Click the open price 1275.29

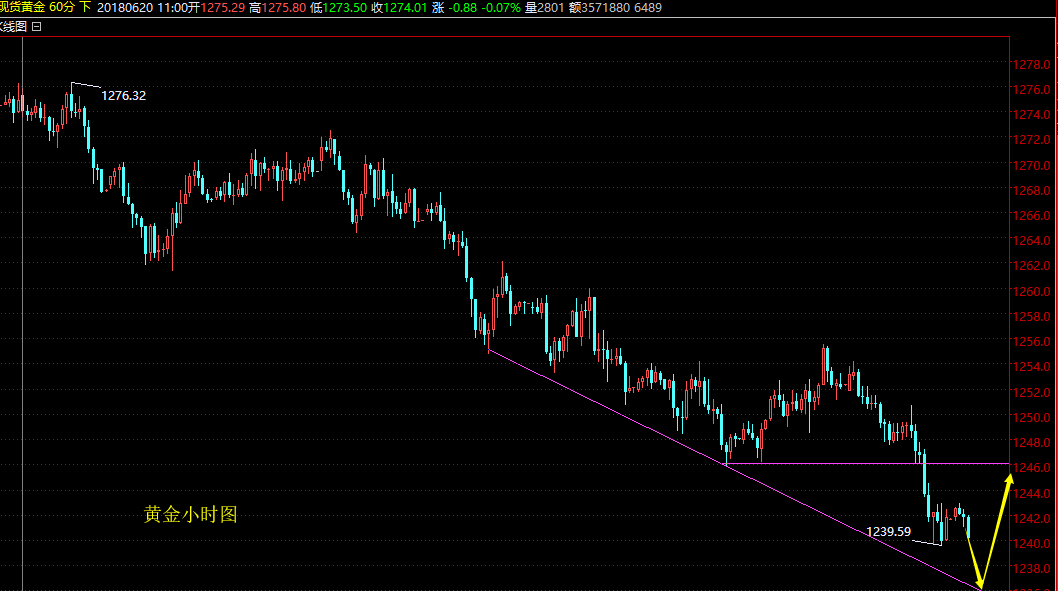tap(223, 7)
